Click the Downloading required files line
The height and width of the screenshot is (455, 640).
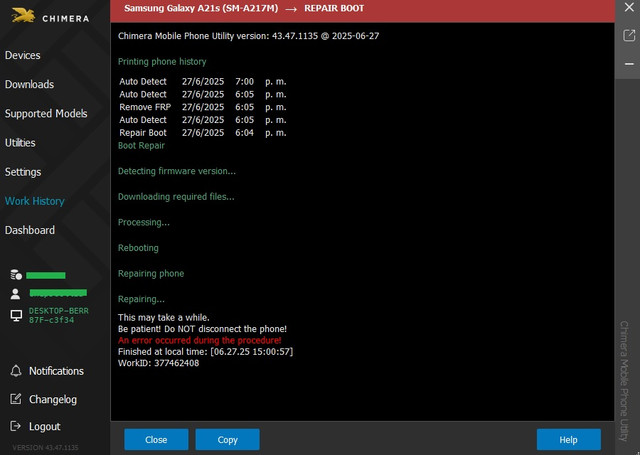pyautogui.click(x=176, y=197)
